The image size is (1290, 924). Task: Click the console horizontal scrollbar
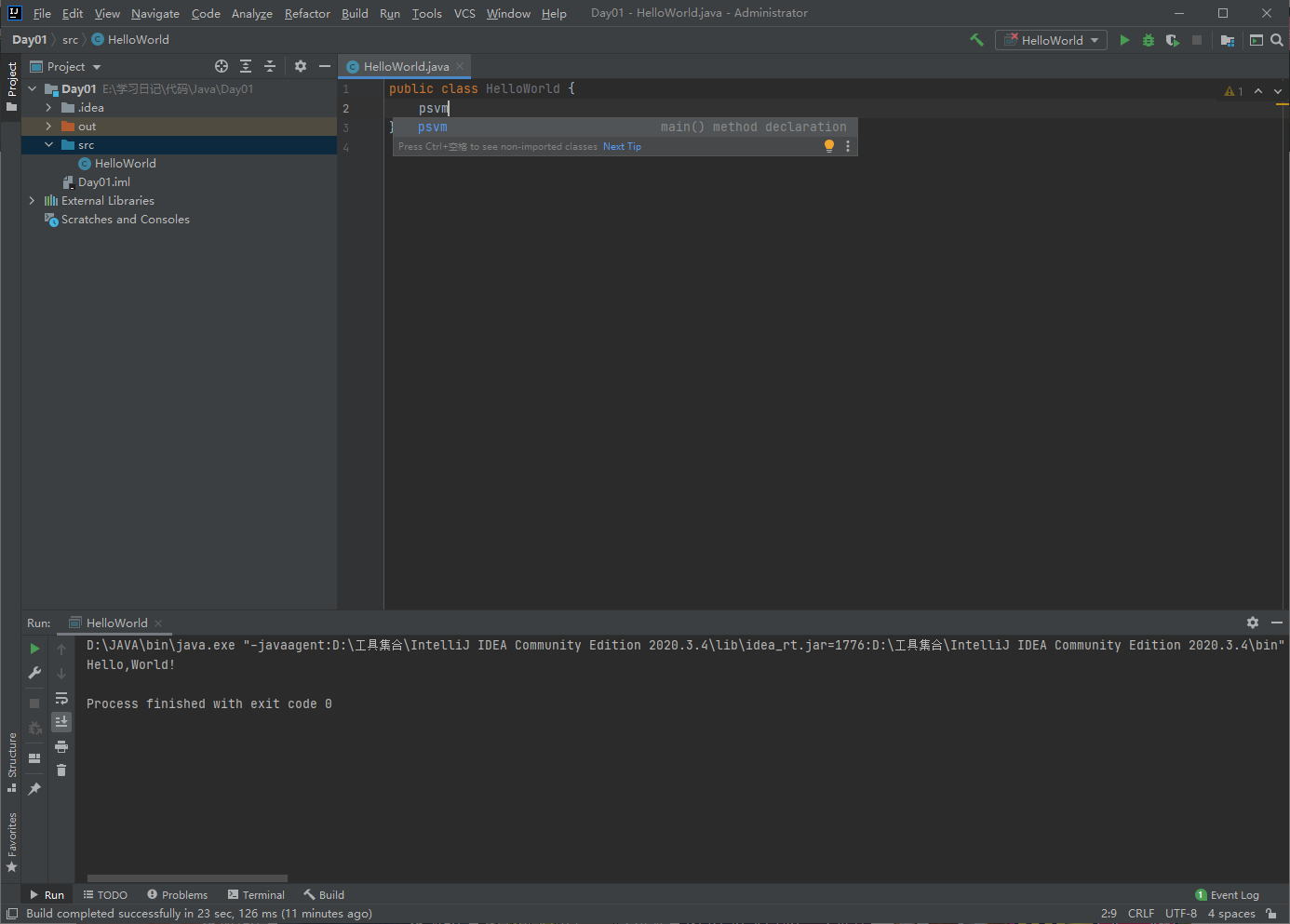tap(187, 877)
